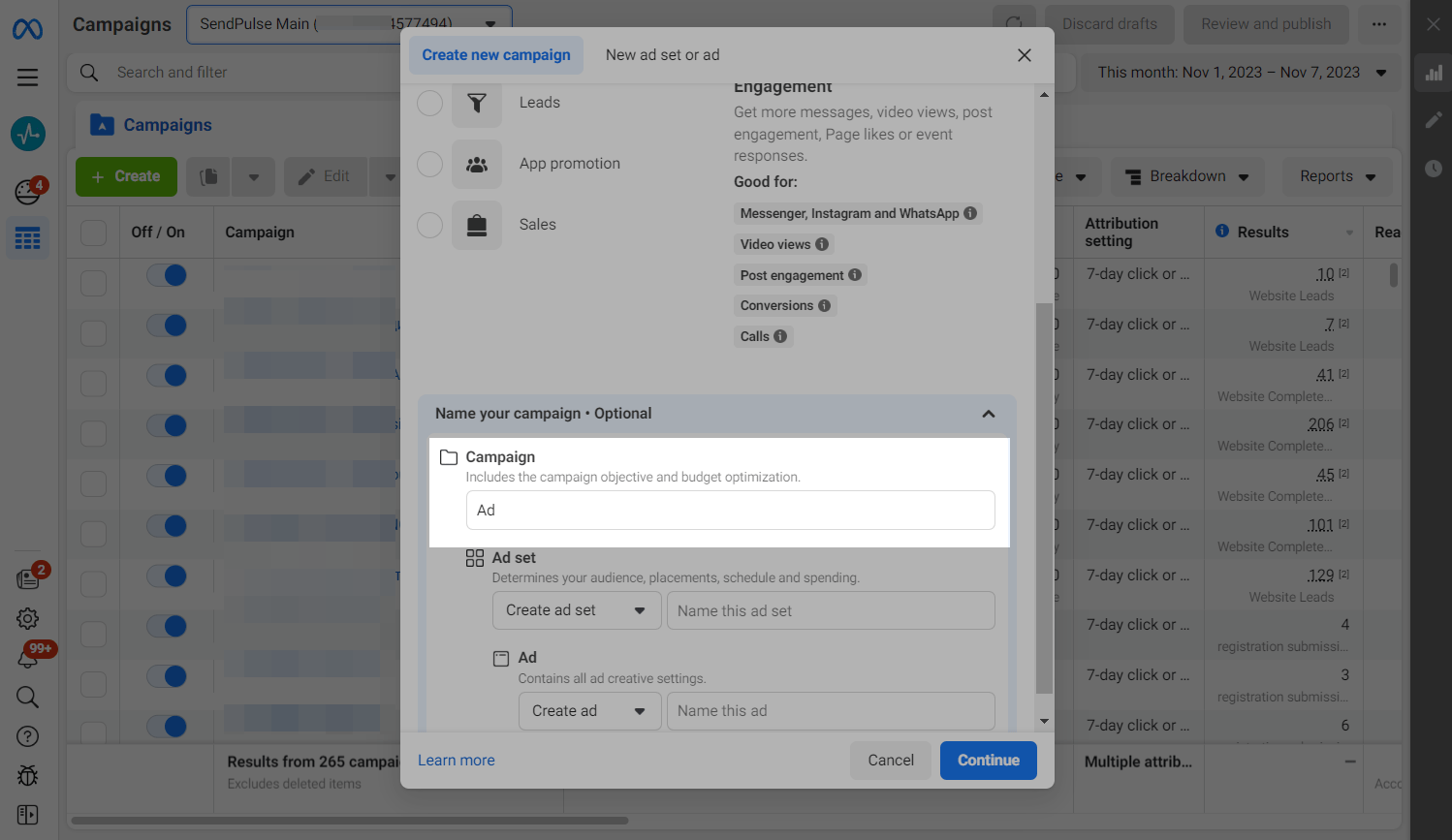Click the magnifier search icon in sidebar
1452x840 pixels.
point(27,697)
